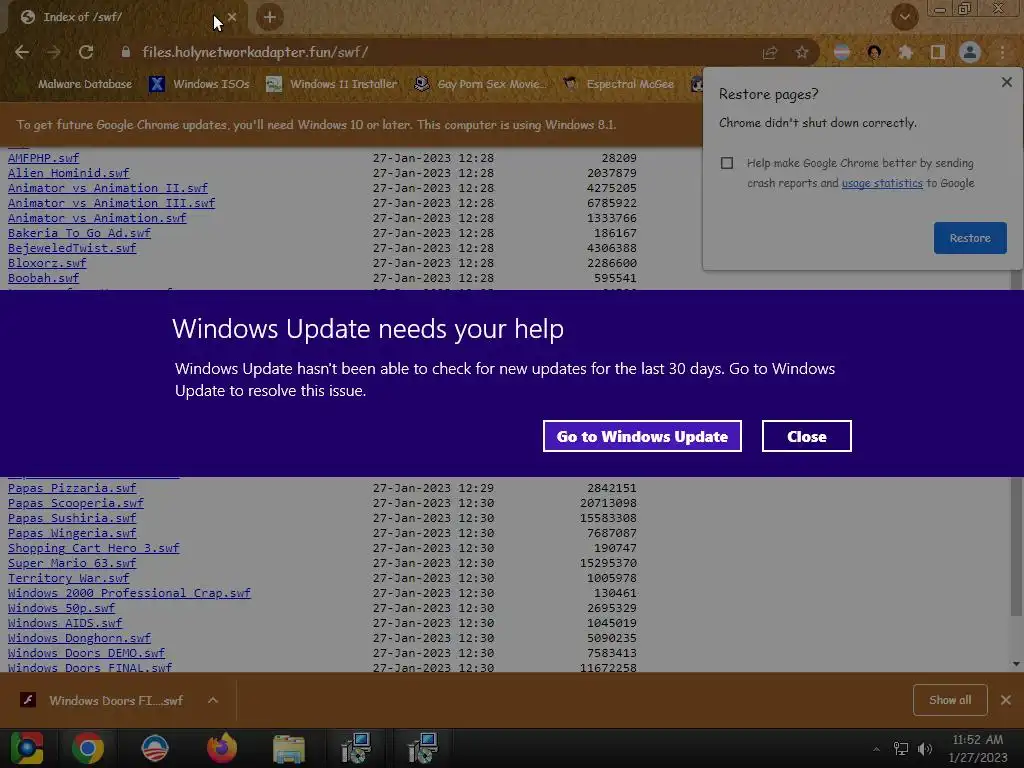Open Papas Sushiria.swf link
Image resolution: width=1024 pixels, height=768 pixels.
tap(72, 519)
